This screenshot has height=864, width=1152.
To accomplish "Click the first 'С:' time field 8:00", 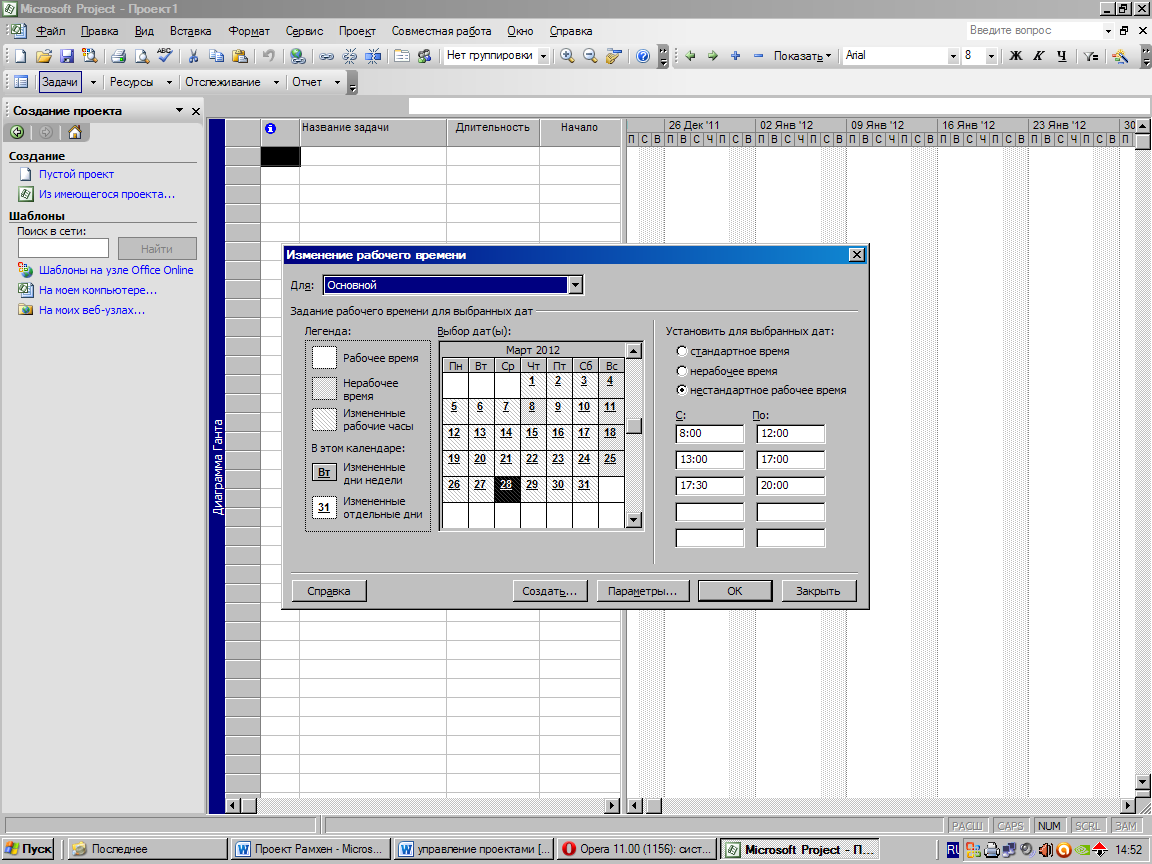I will pos(710,433).
